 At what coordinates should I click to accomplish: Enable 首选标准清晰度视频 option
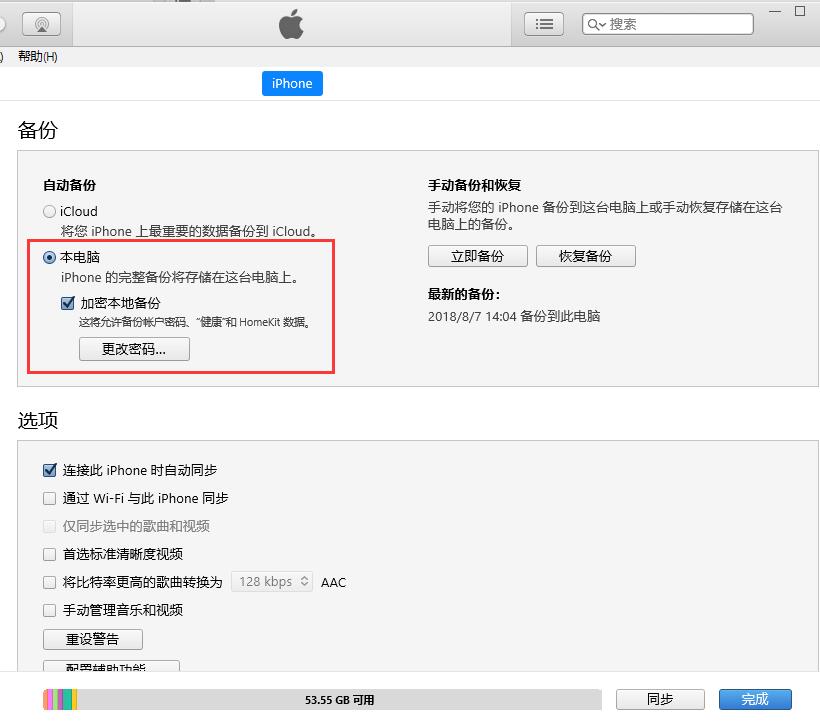pos(49,554)
